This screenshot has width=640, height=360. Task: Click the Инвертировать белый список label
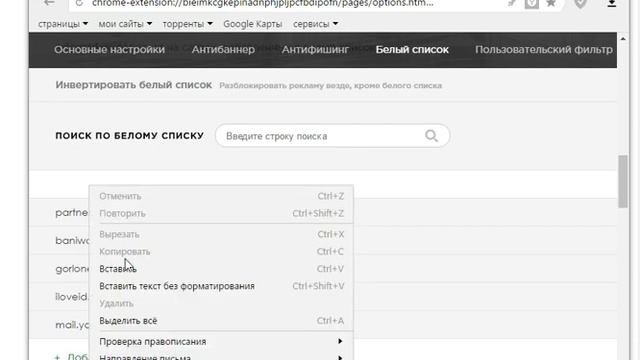click(133, 85)
